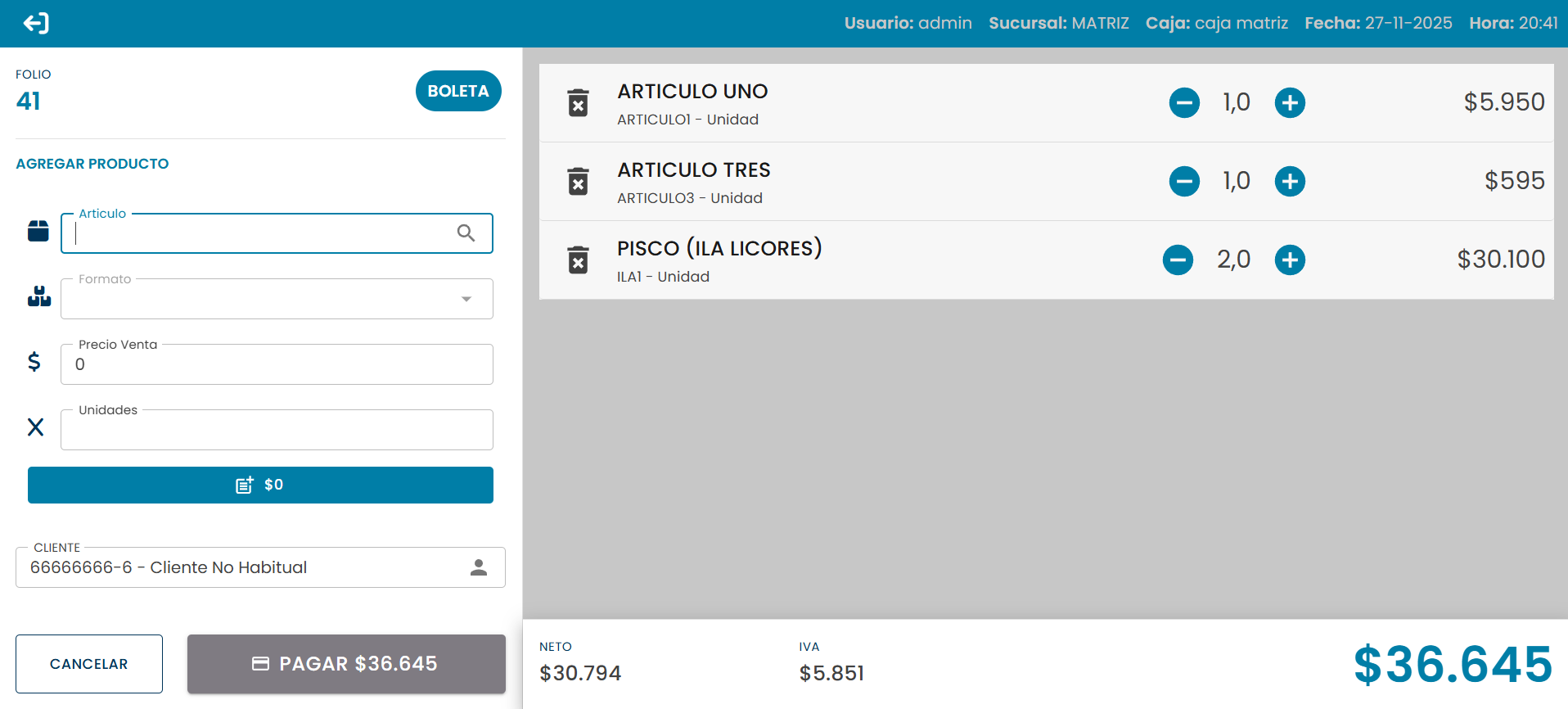This screenshot has width=1568, height=709.
Task: Click the exit/logout icon in the top bar
Action: [34, 23]
